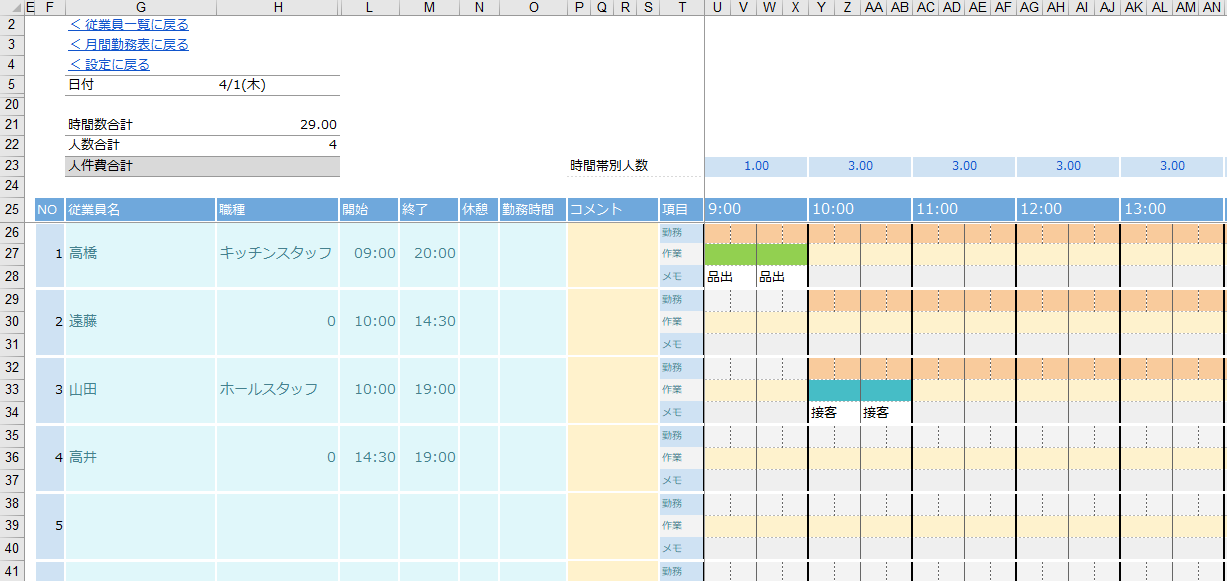Select the コメント column header cell

pos(612,209)
